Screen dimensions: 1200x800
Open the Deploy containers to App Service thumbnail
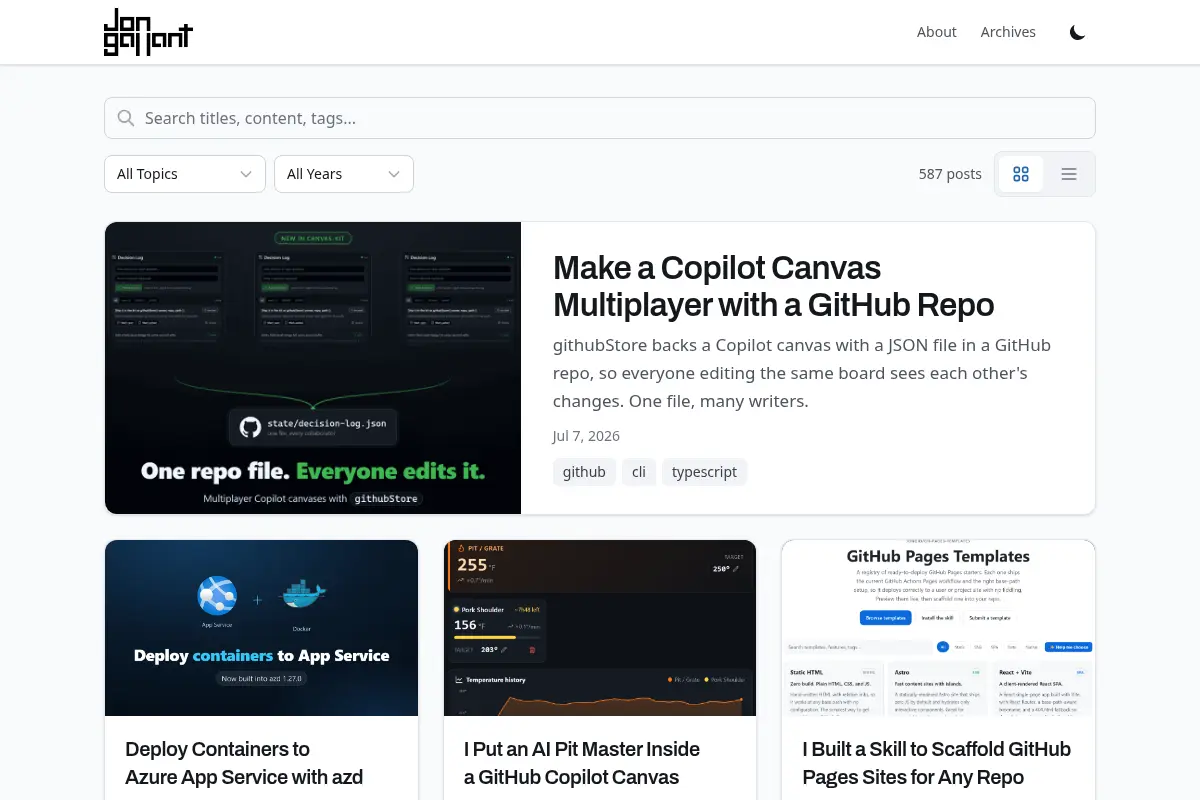[x=261, y=628]
